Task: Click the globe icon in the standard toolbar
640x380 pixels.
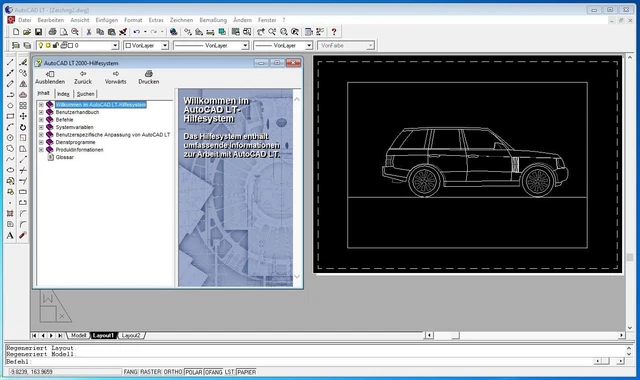Action: [x=173, y=31]
